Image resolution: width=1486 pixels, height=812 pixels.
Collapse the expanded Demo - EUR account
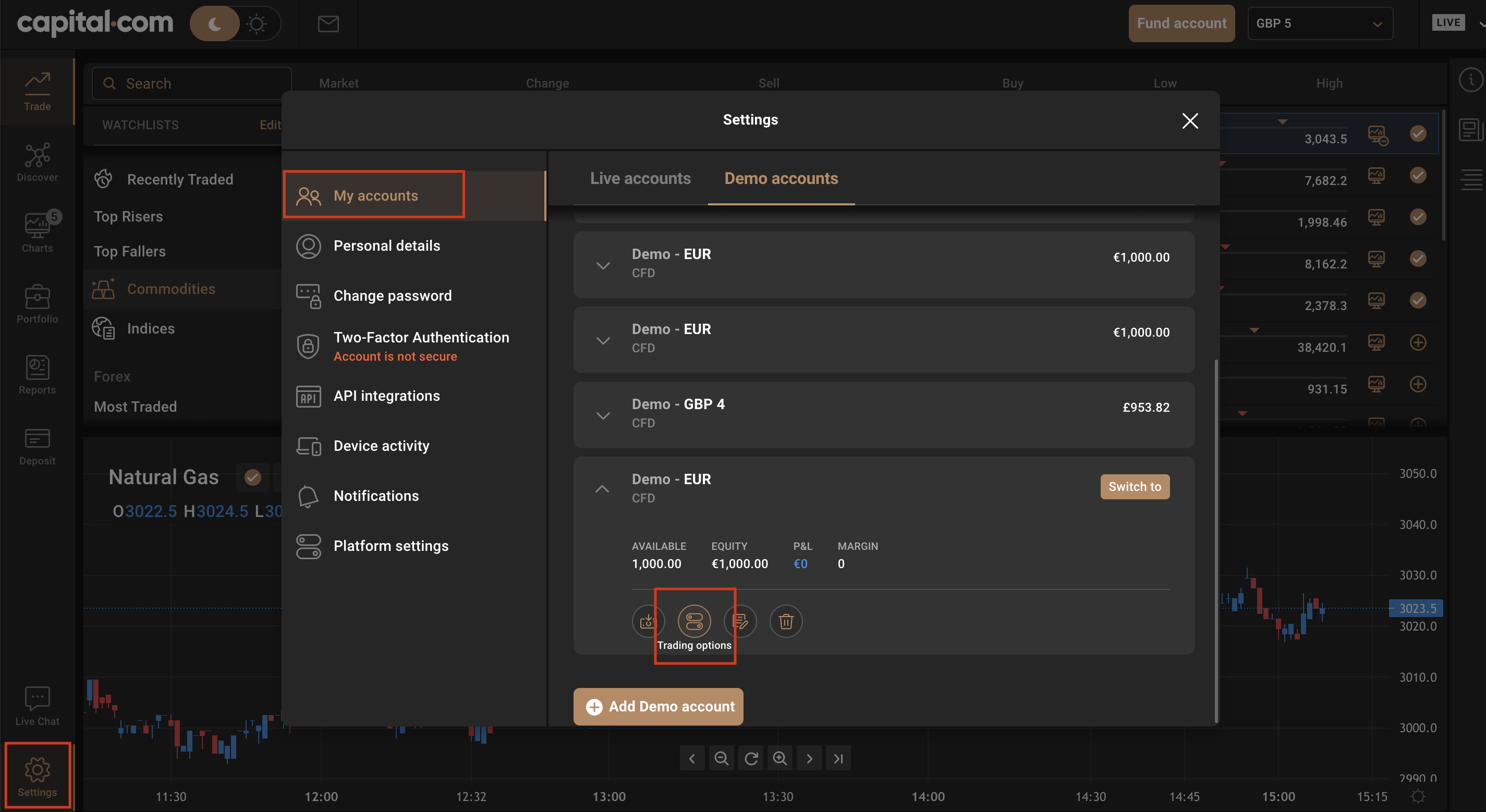(x=602, y=488)
